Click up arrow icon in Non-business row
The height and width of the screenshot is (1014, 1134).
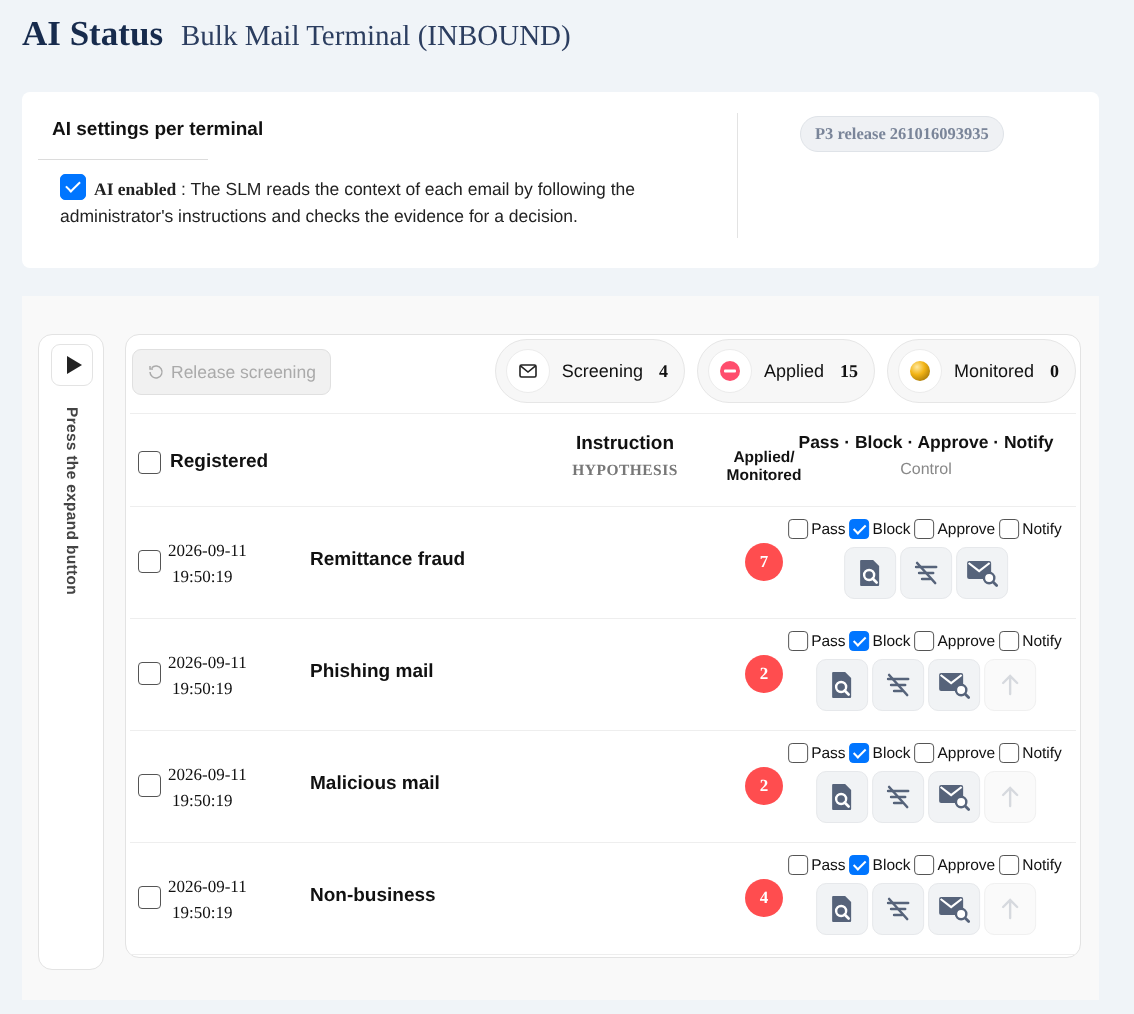1010,909
